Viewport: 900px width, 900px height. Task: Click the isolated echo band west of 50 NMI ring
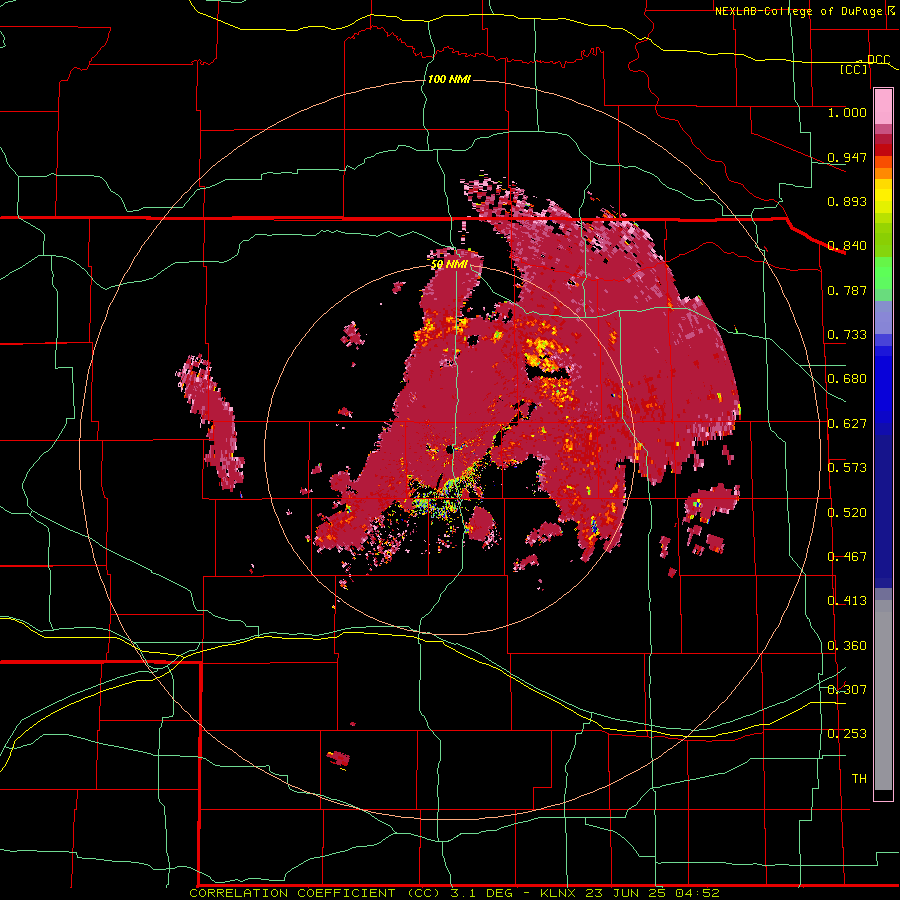click(211, 422)
